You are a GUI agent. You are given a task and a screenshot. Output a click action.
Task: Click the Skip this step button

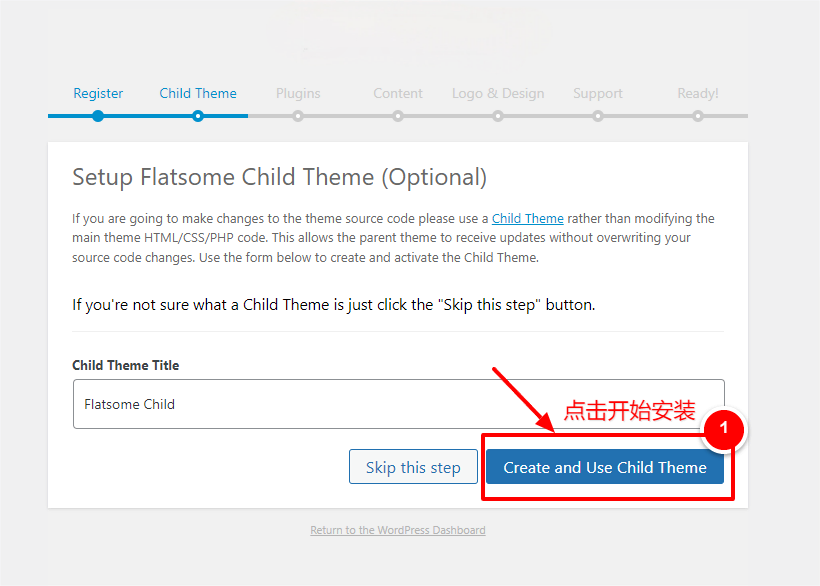[413, 466]
